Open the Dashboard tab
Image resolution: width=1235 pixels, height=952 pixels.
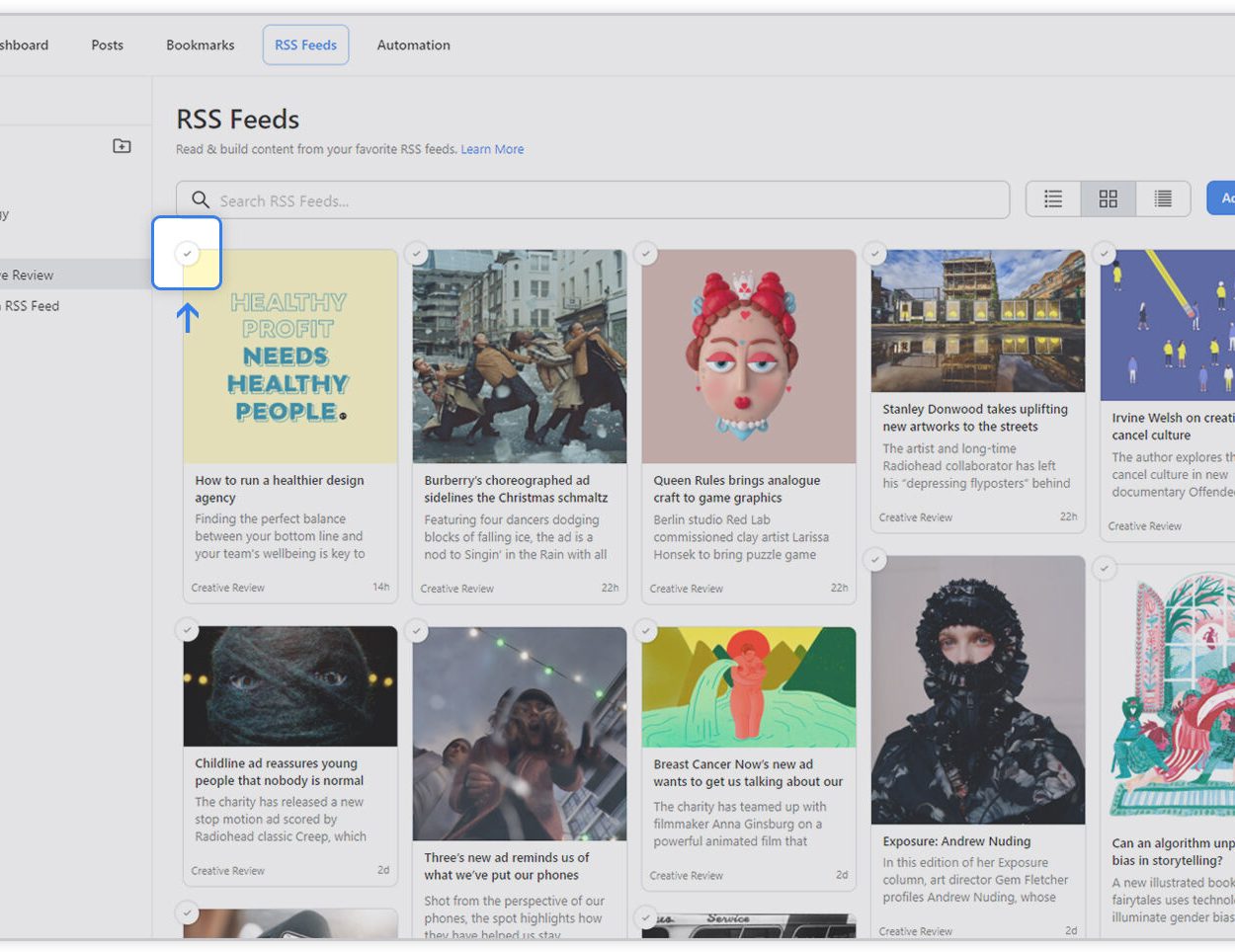pyautogui.click(x=24, y=44)
